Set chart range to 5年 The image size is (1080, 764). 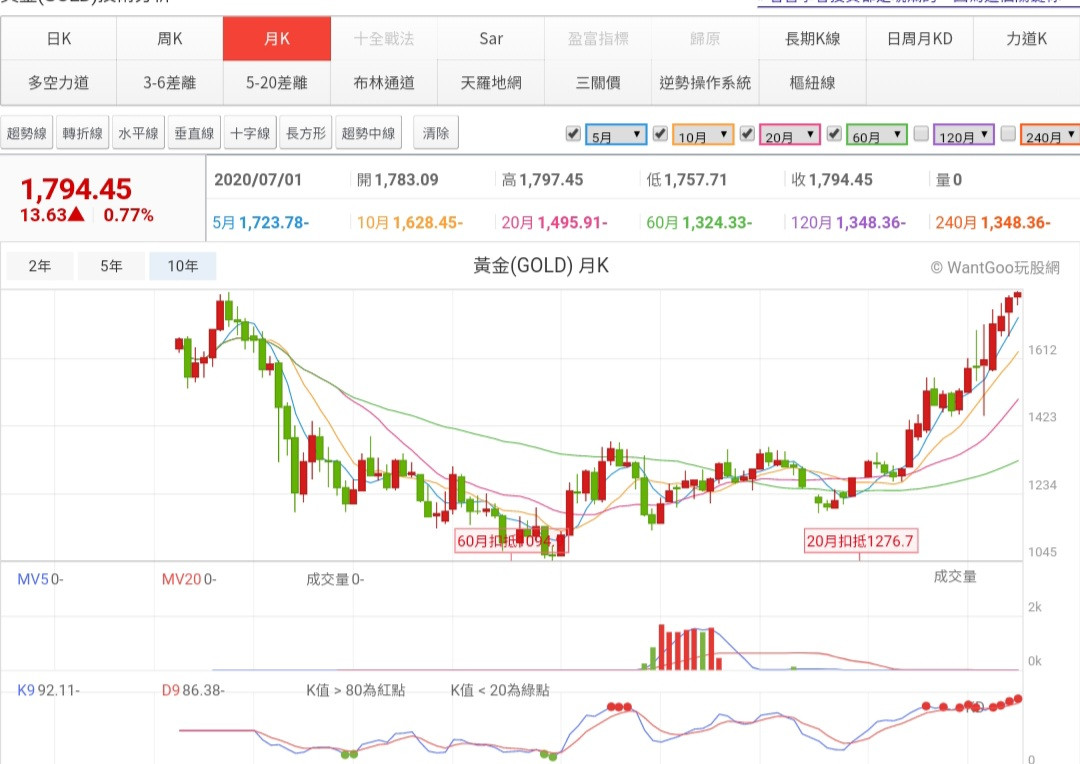point(111,266)
